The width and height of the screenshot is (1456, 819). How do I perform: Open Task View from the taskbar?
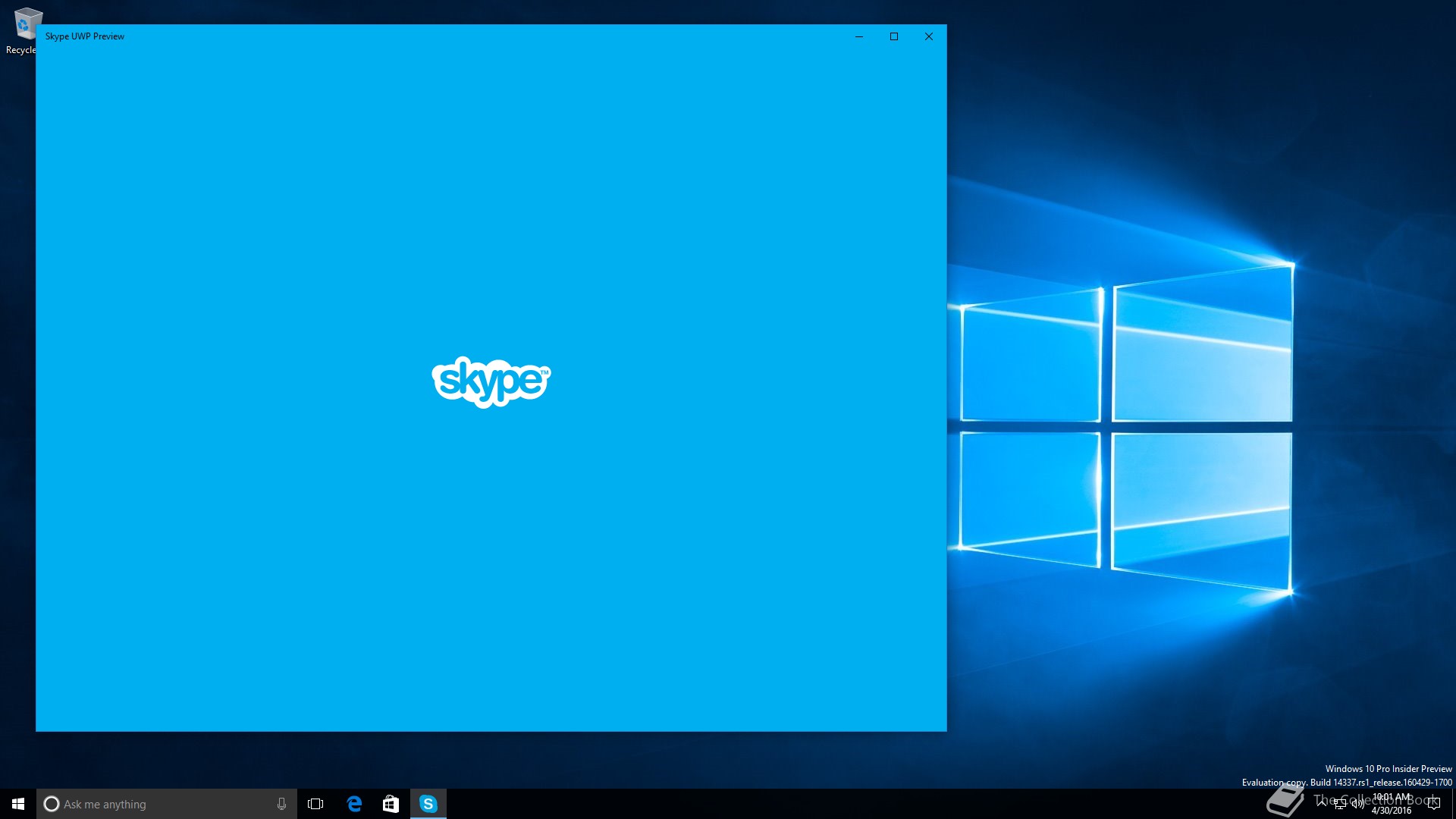tap(315, 804)
